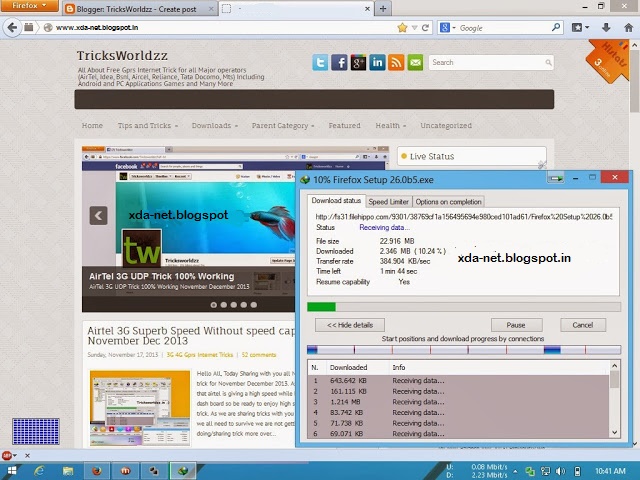Click the download dialog tray-minimize arrow icon
This screenshot has height=480, width=640.
click(556, 178)
